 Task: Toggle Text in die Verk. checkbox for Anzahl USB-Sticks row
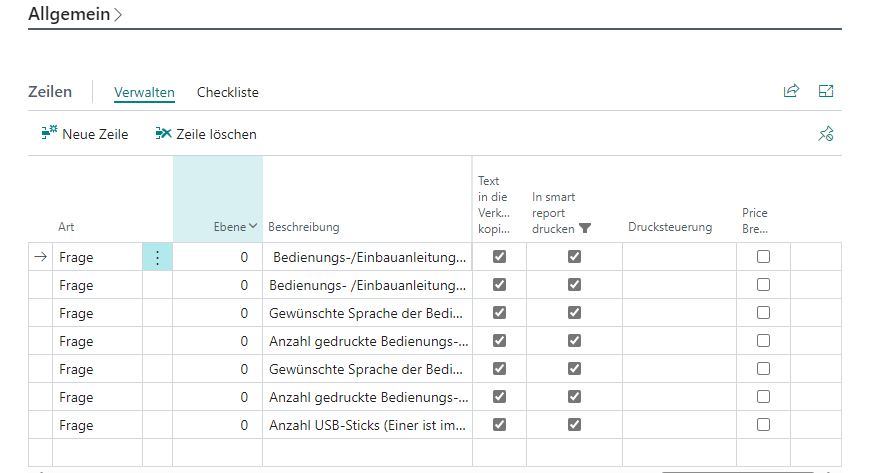click(499, 424)
